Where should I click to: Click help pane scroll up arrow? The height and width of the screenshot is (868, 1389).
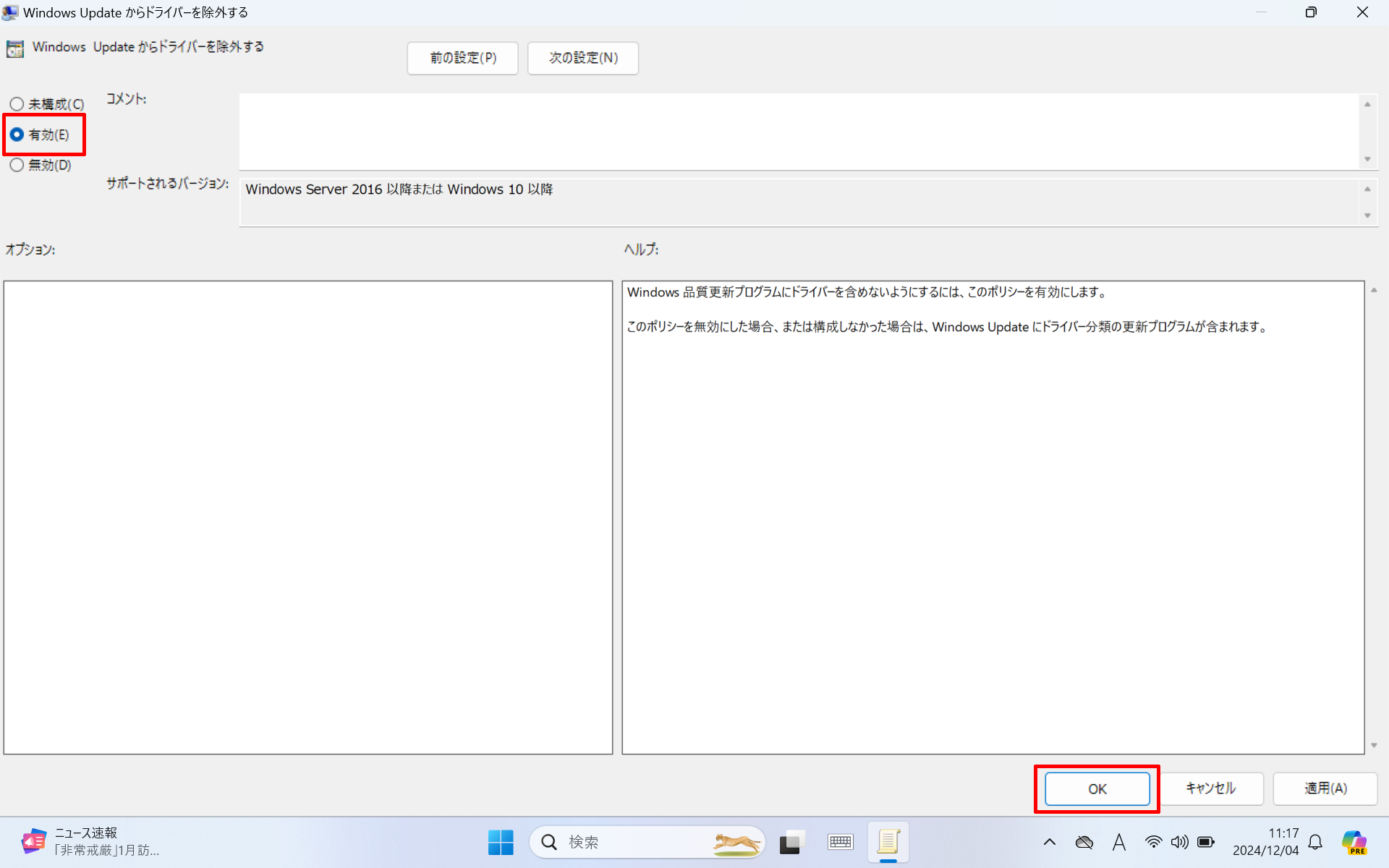[1374, 290]
